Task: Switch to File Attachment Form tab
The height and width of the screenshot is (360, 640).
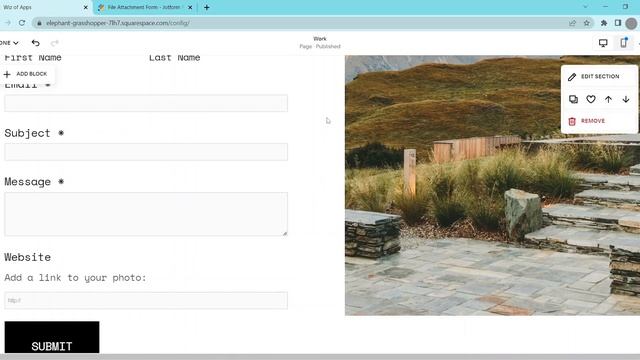Action: (x=144, y=7)
